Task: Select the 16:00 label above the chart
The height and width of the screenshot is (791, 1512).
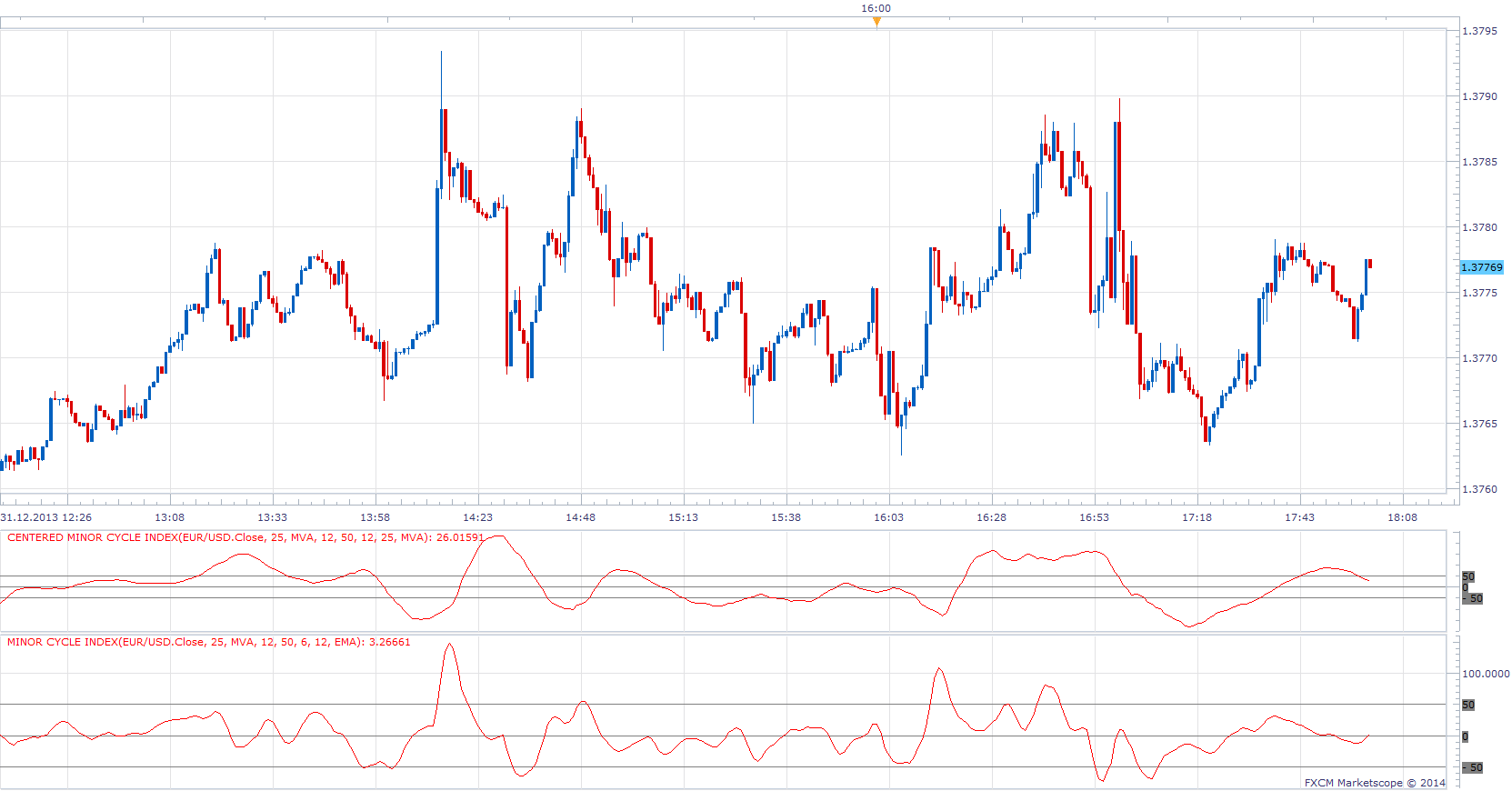Action: click(x=876, y=8)
